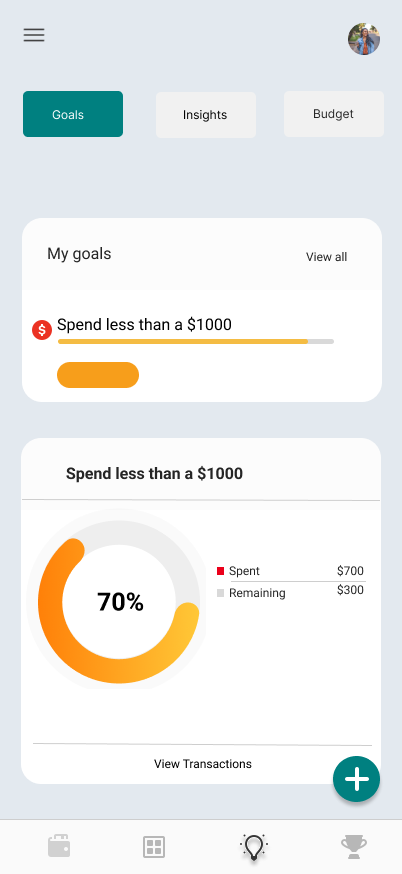Image resolution: width=402 pixels, height=874 pixels.
Task: Open the hamburger menu
Action: (x=34, y=35)
